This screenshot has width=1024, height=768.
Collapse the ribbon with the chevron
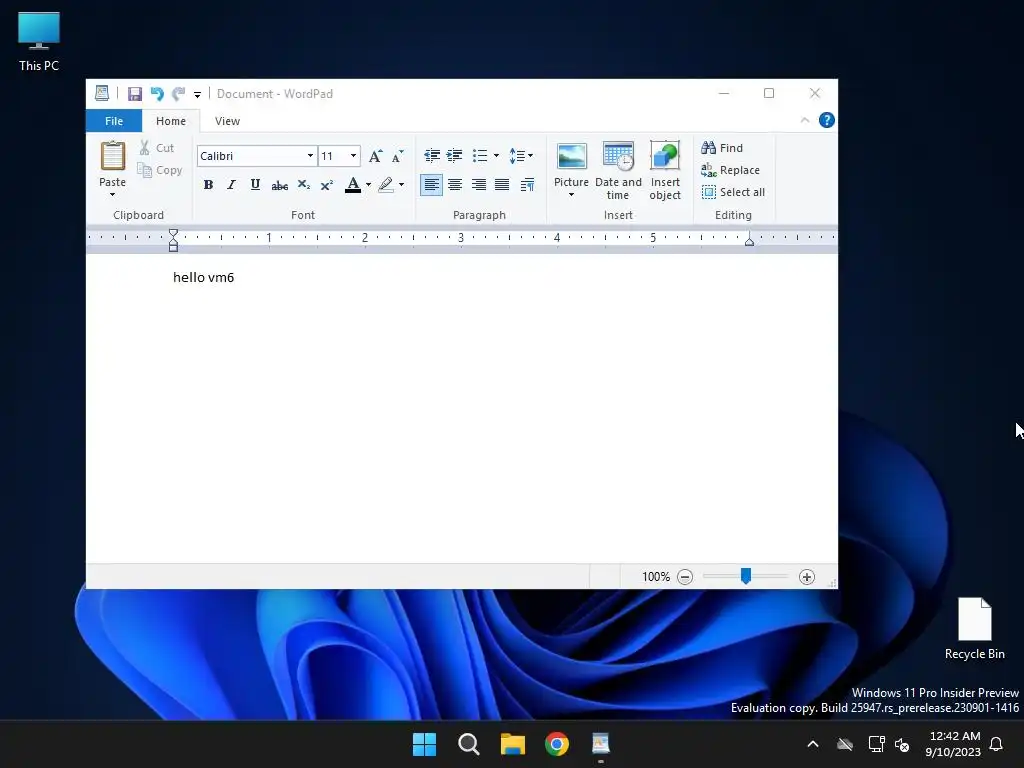pos(805,120)
